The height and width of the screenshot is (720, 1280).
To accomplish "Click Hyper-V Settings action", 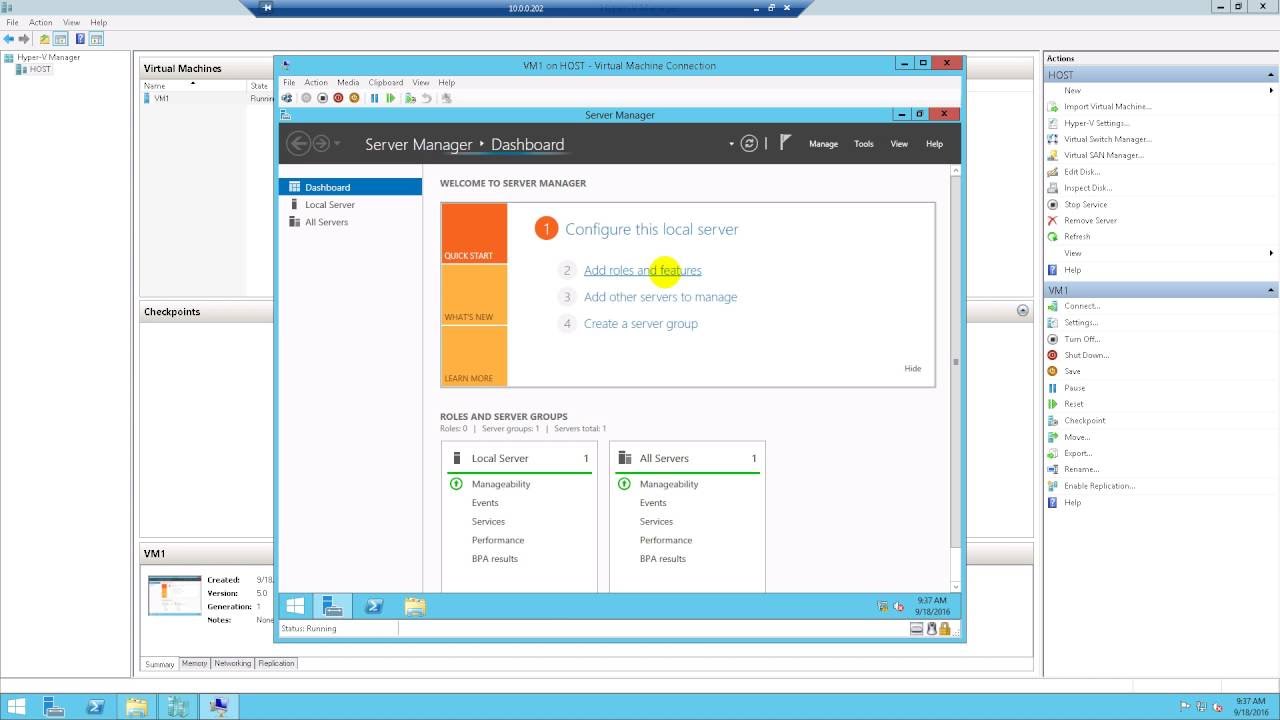I will click(1096, 123).
